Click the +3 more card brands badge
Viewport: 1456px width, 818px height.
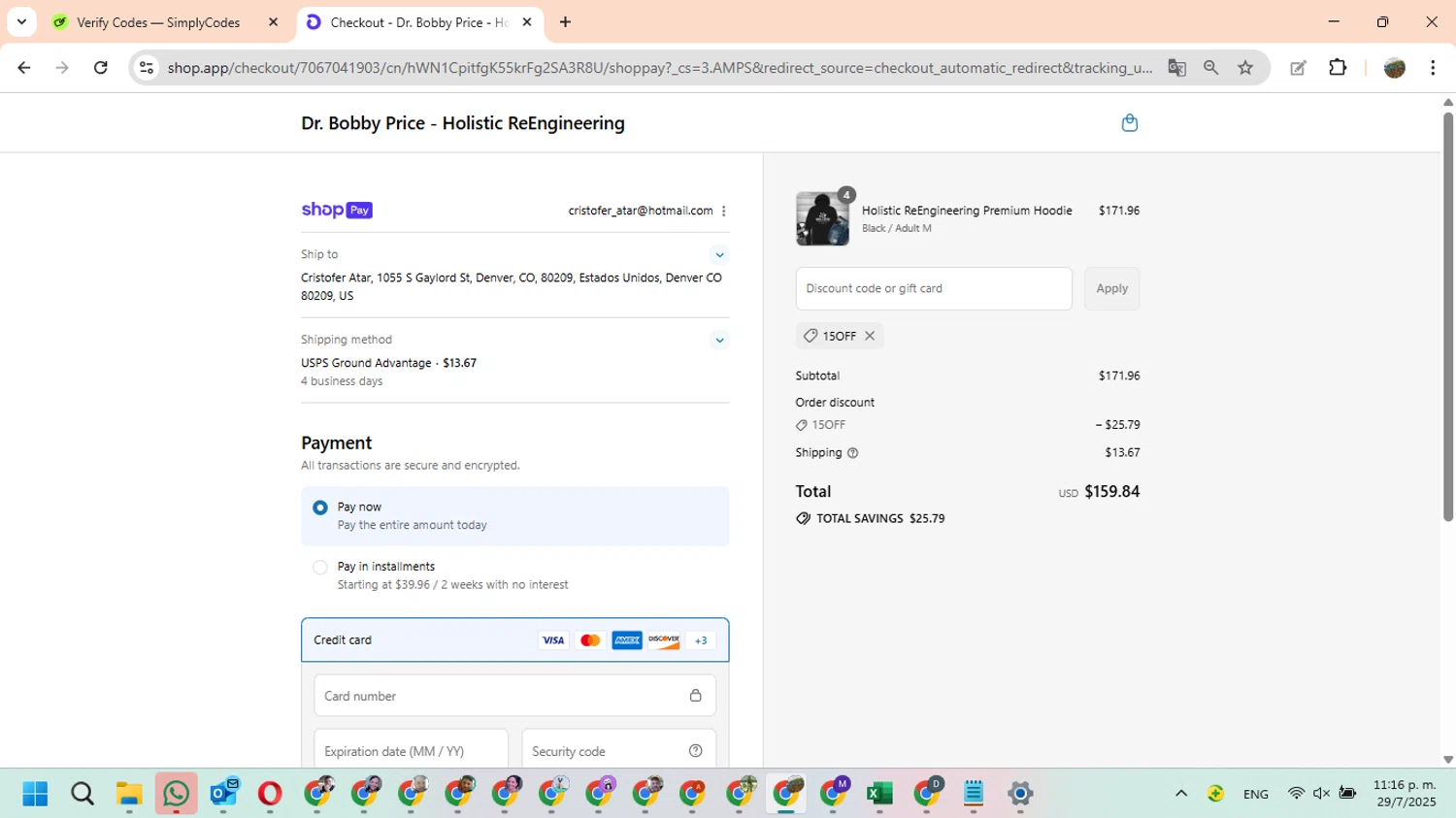pos(701,640)
